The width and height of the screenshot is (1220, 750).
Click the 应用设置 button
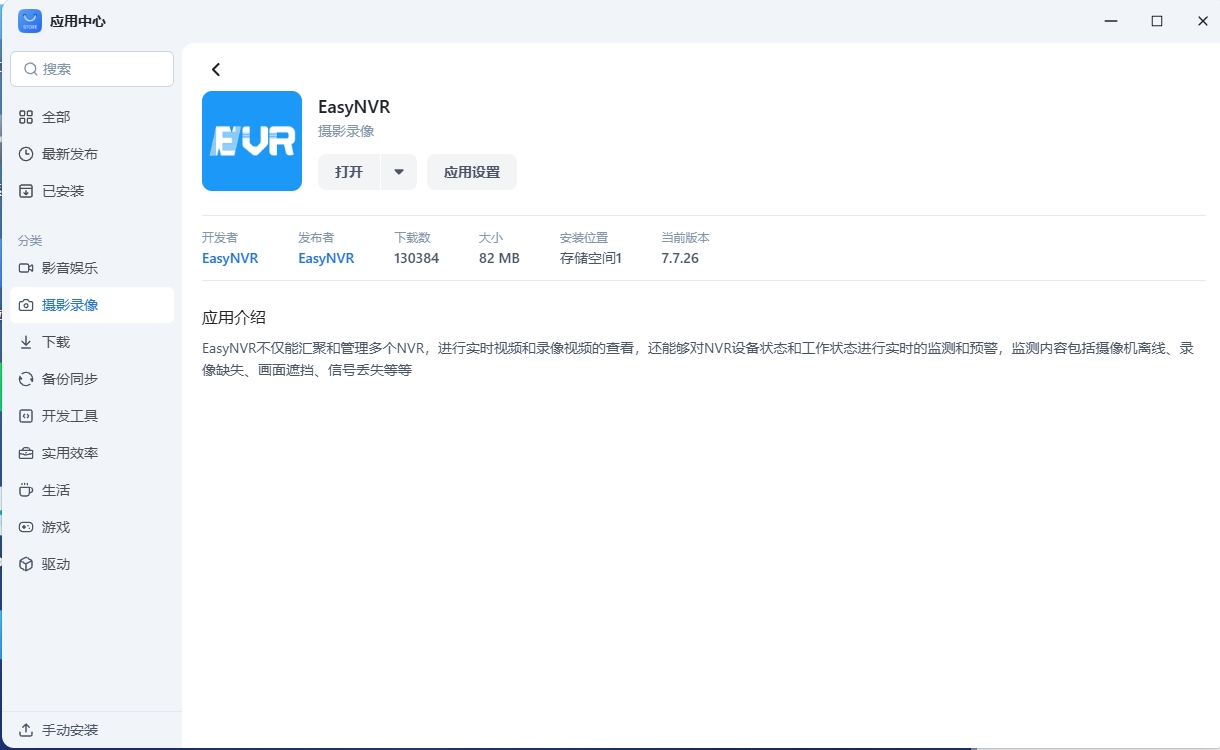[472, 172]
